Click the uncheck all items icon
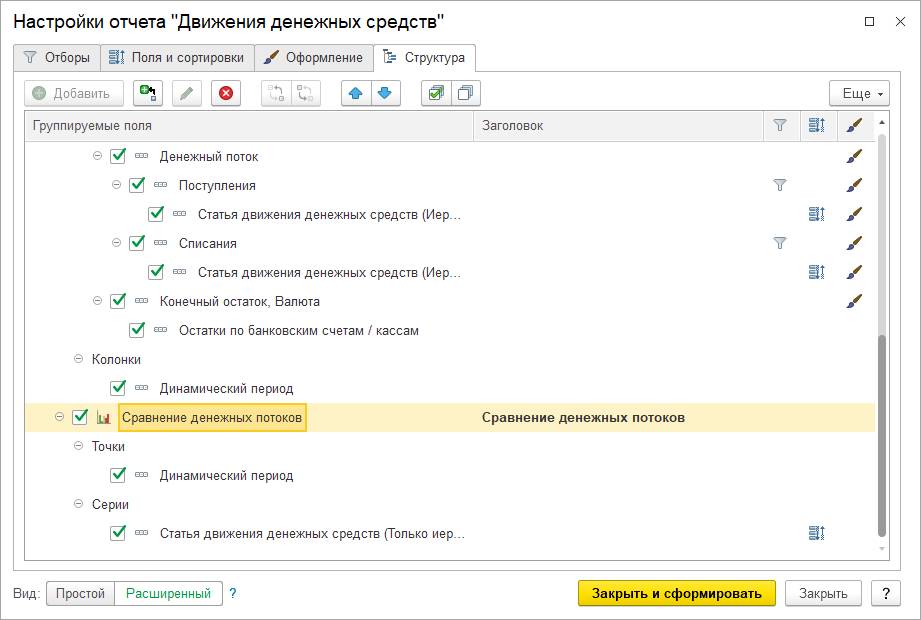The image size is (921, 620). point(465,93)
